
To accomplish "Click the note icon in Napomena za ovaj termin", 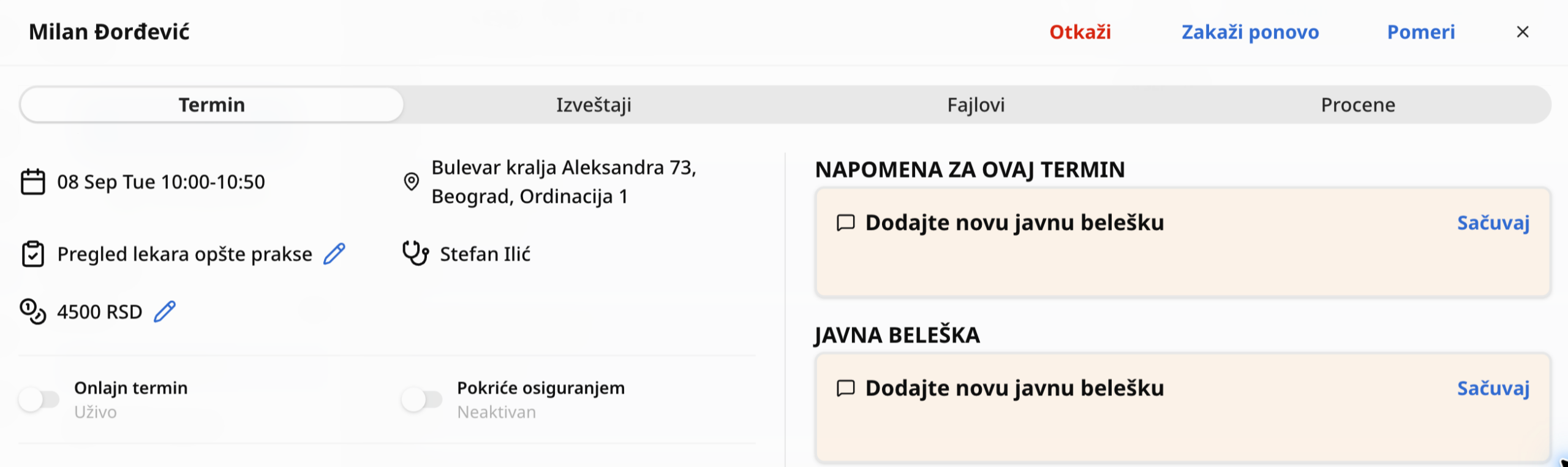I will pos(846,222).
